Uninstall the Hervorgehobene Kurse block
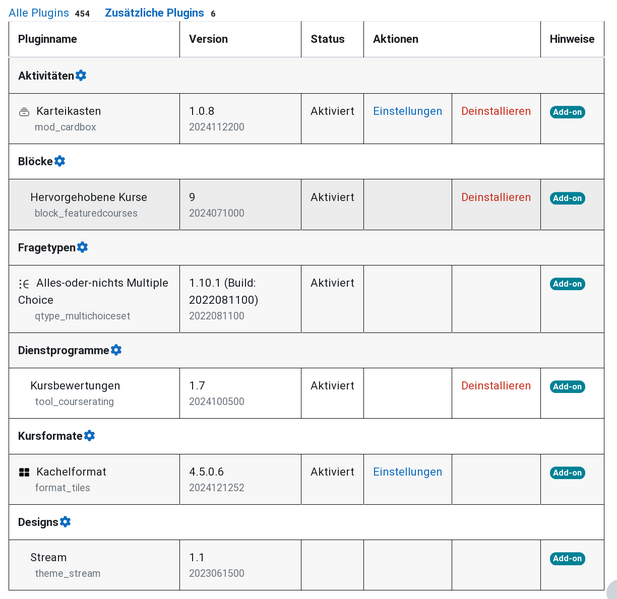The image size is (617, 599). pyautogui.click(x=496, y=197)
